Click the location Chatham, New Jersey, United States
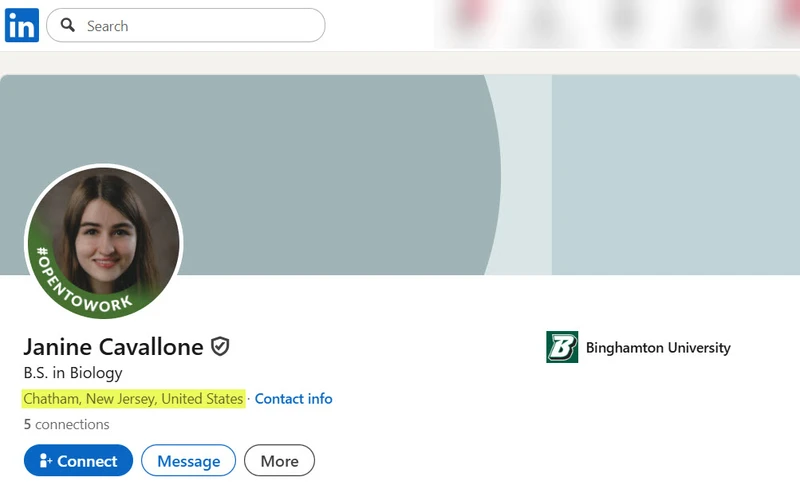This screenshot has height=493, width=800. pyautogui.click(x=134, y=399)
